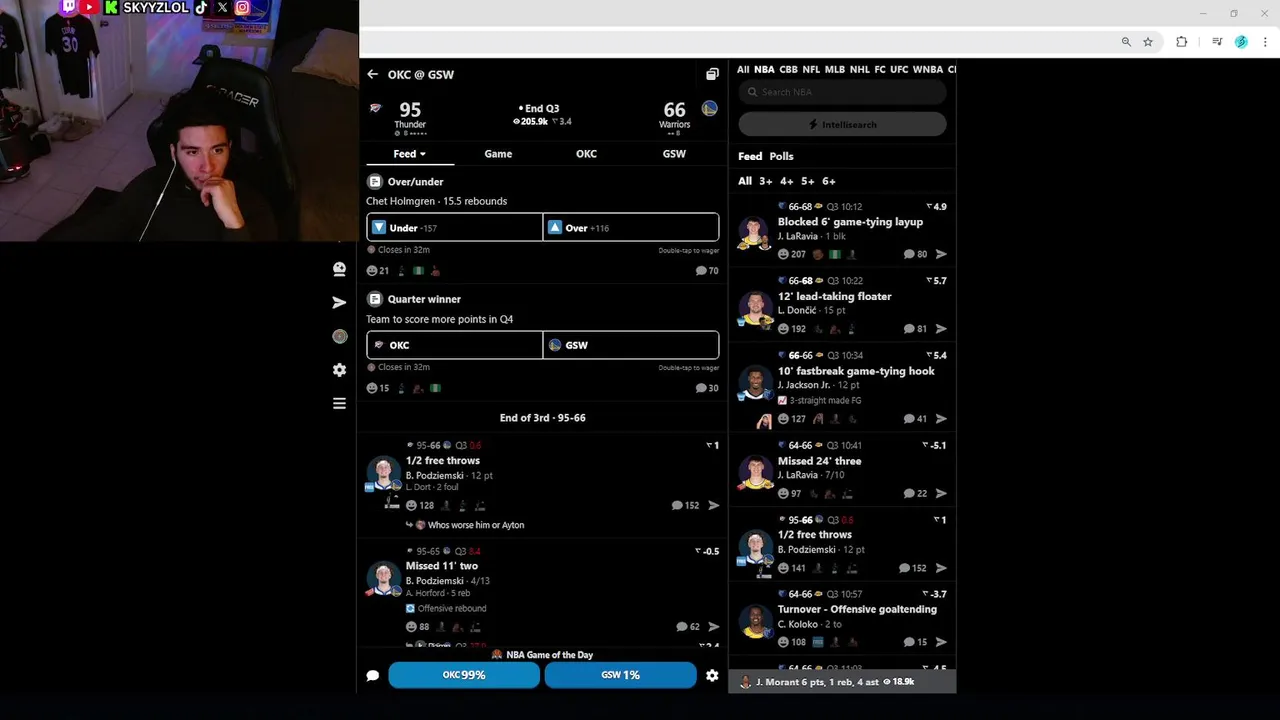Filter right feed by 6+ rating
The height and width of the screenshot is (720, 1280).
tap(828, 181)
